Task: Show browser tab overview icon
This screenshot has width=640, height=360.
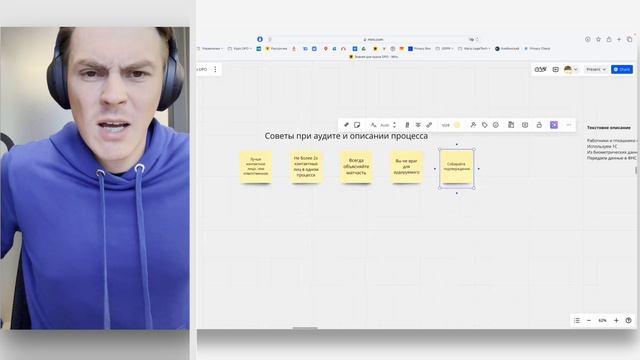Action: (x=629, y=39)
